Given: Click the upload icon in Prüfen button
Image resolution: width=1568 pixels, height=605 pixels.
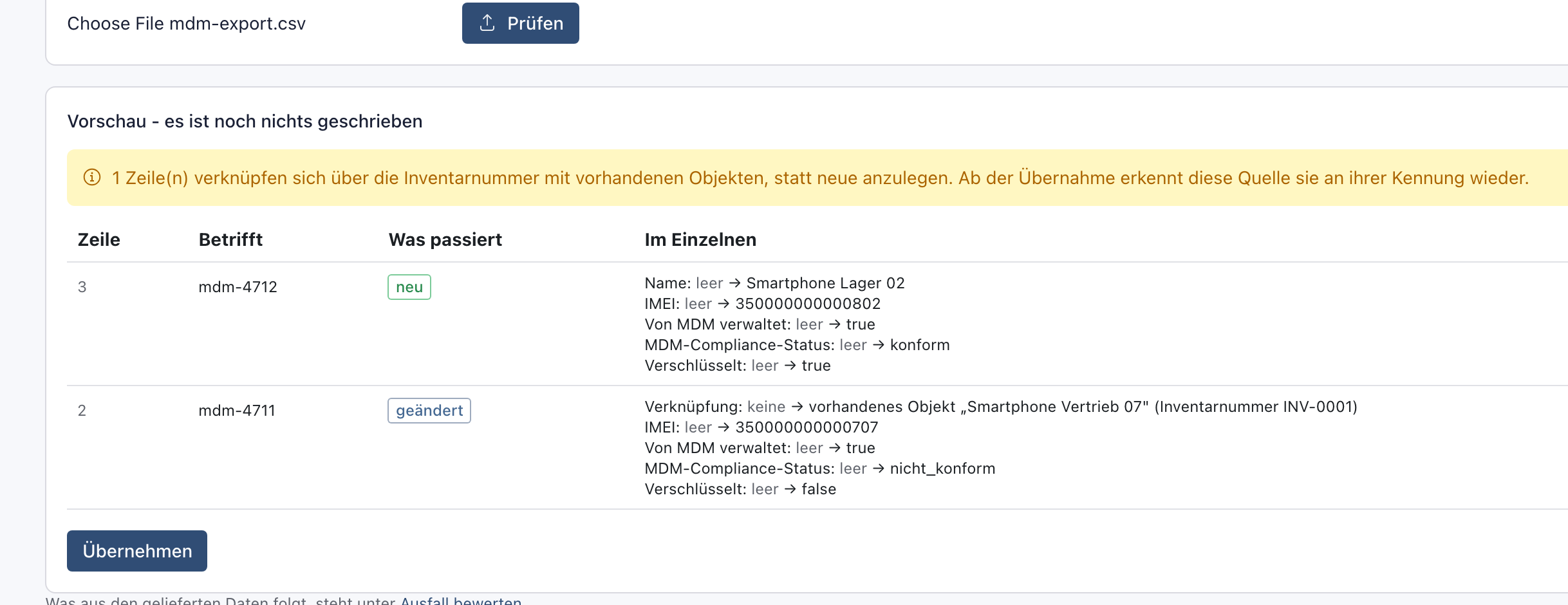Looking at the screenshot, I should 487,23.
